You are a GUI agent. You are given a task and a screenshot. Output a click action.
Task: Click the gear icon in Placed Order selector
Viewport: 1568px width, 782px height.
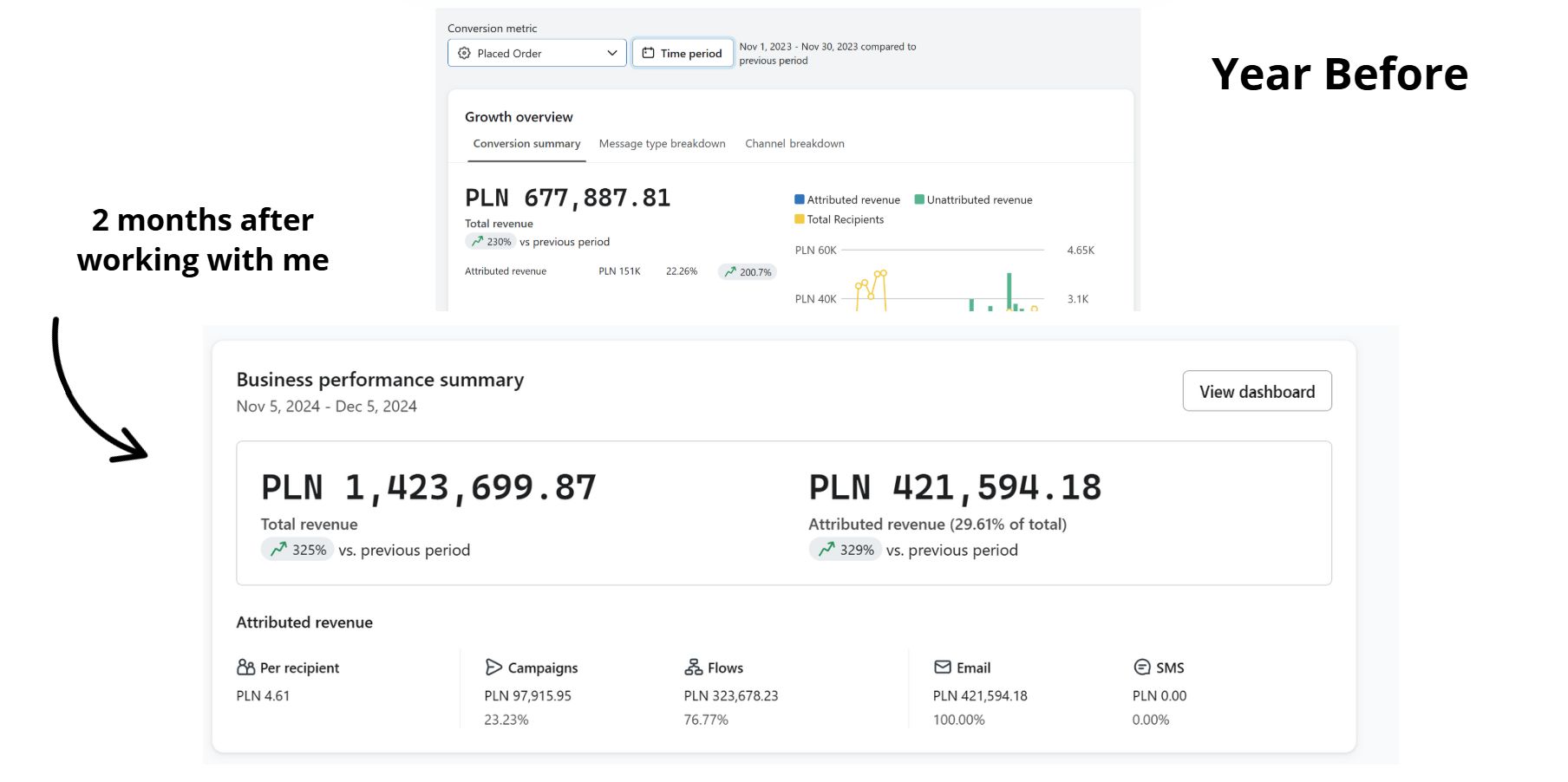(464, 53)
